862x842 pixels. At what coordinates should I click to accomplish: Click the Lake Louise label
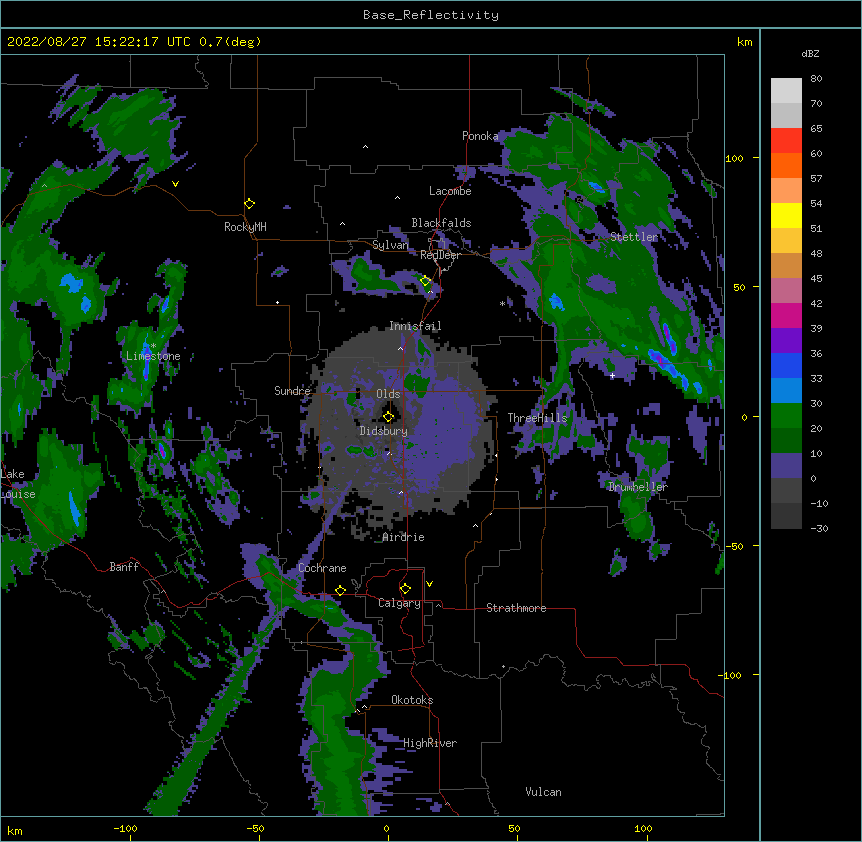click(x=18, y=484)
